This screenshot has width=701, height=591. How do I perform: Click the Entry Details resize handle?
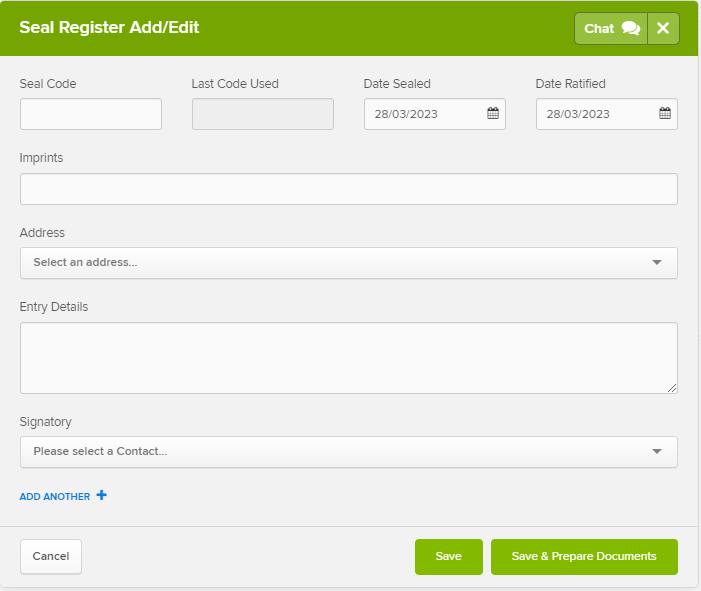(x=672, y=388)
